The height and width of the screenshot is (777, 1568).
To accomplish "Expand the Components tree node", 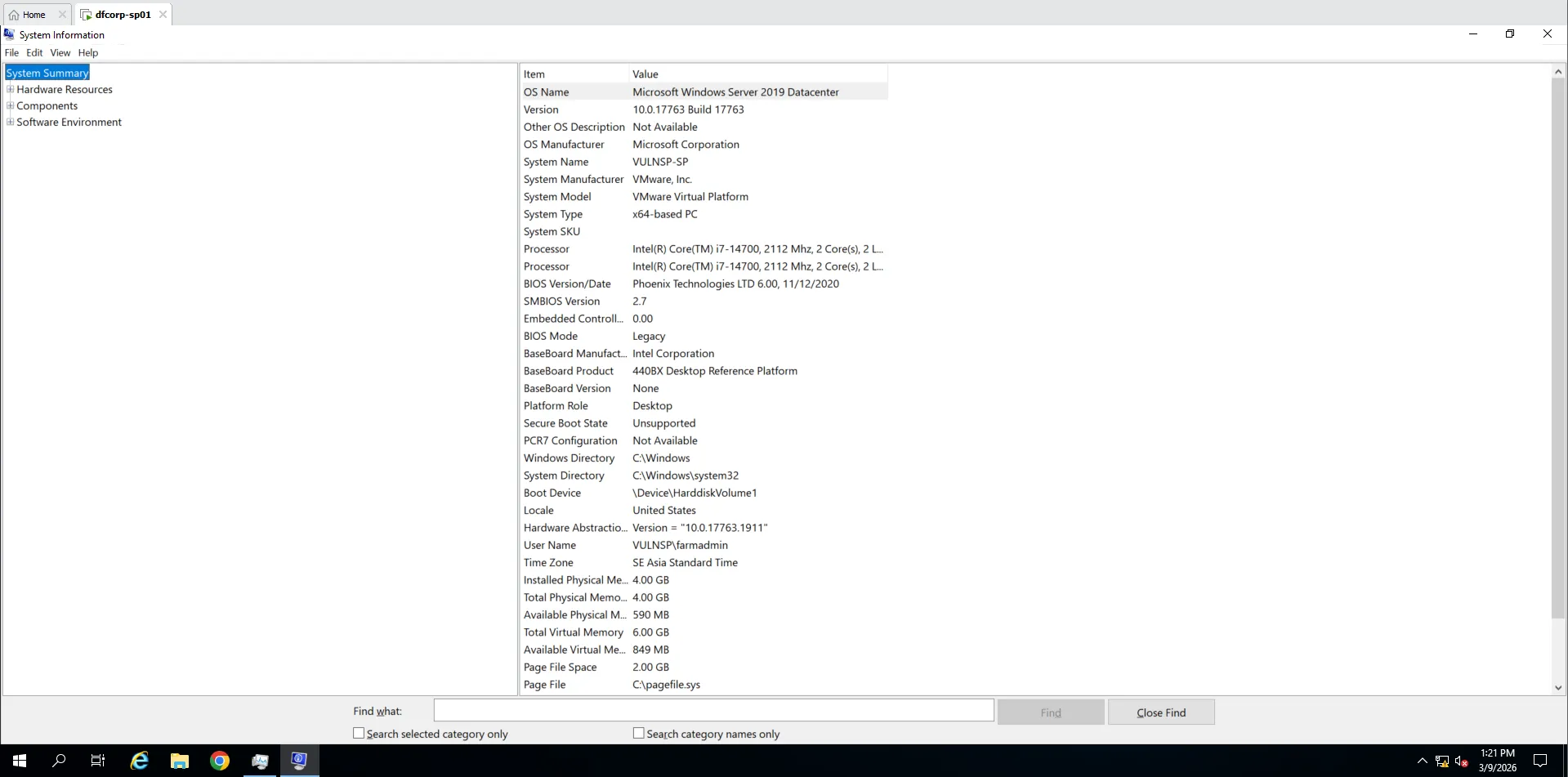I will coord(11,105).
